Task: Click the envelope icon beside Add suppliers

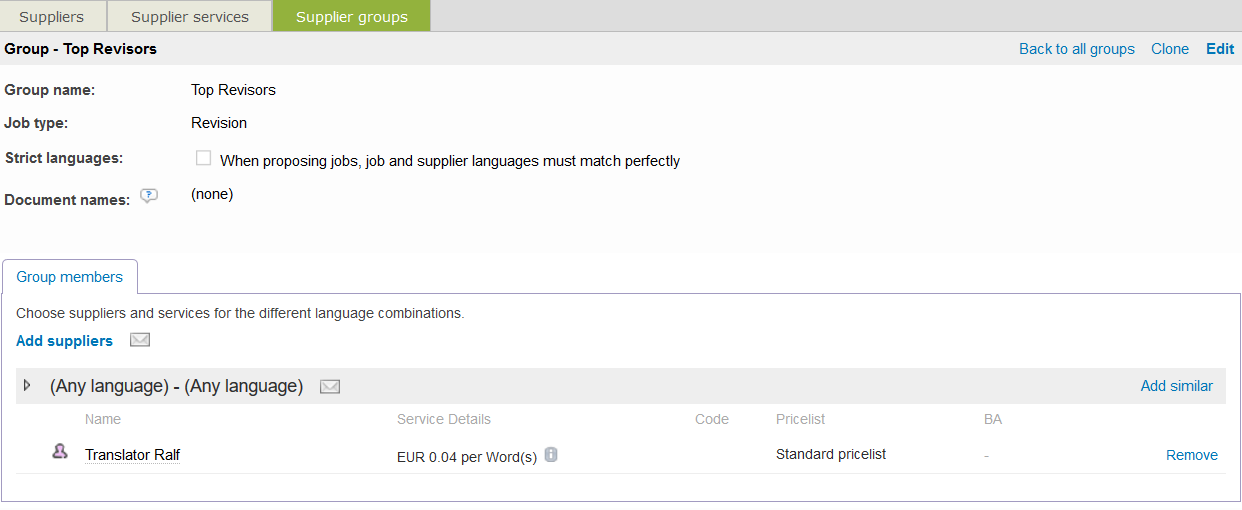Action: pos(140,340)
